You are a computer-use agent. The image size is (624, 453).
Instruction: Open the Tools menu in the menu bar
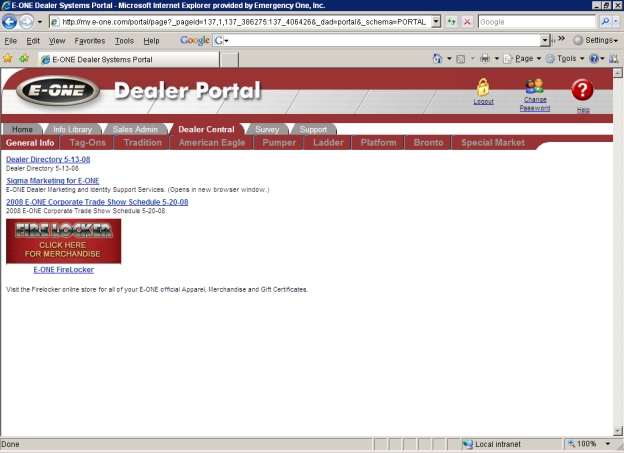(124, 41)
